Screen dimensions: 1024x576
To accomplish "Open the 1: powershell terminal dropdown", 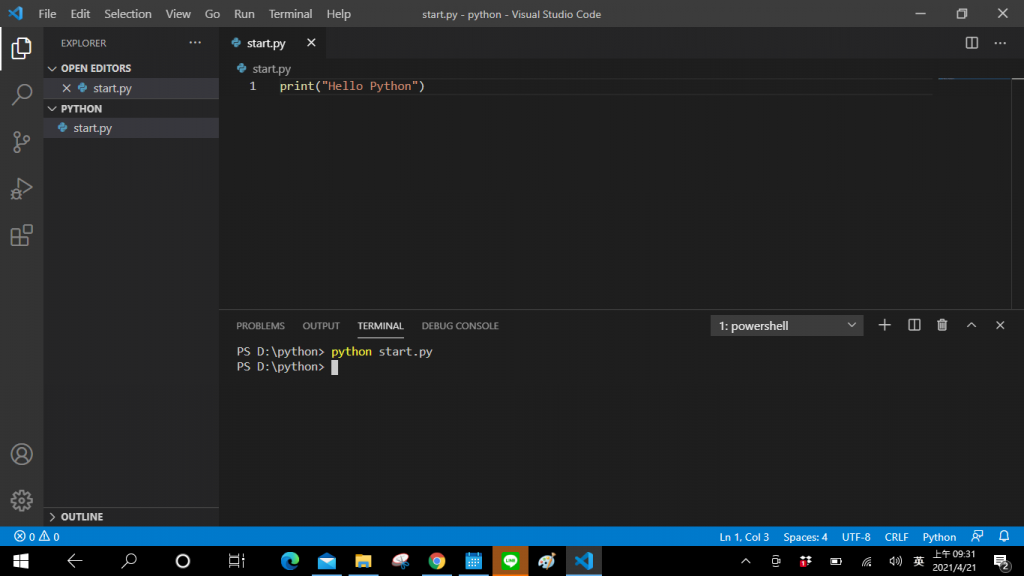I will [x=787, y=326].
